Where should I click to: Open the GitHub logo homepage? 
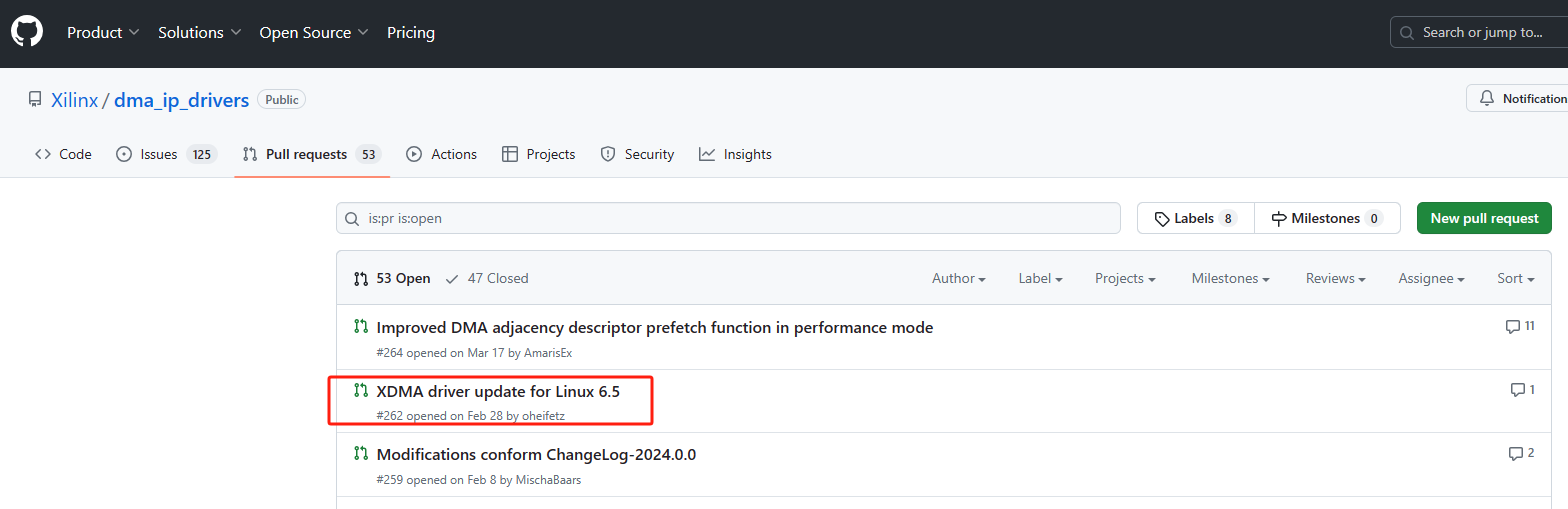tap(27, 32)
